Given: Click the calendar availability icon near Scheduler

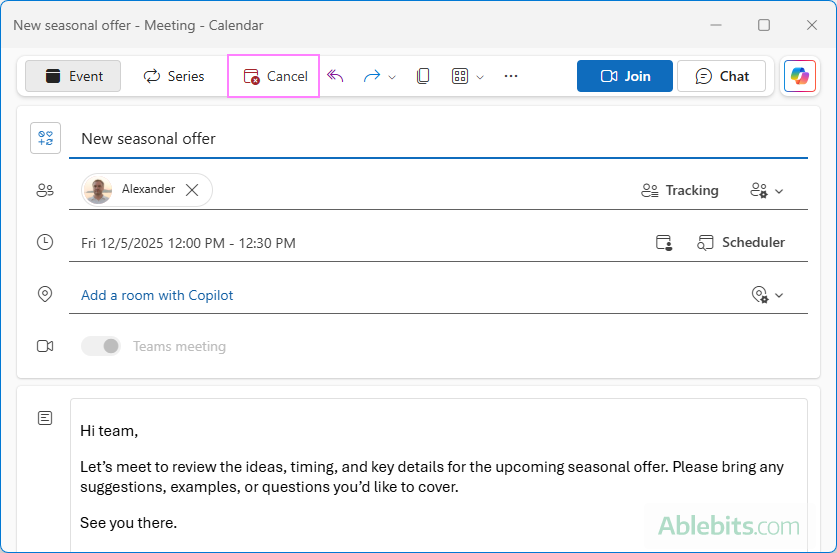Looking at the screenshot, I should [664, 243].
